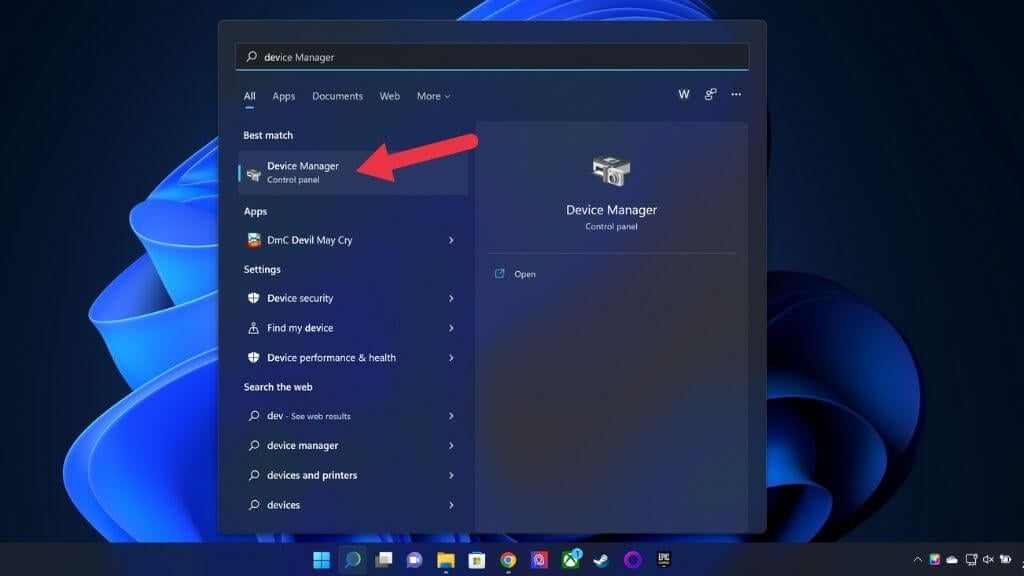Click the battery tray icon
This screenshot has width=1024, height=576.
pyautogui.click(x=1006, y=560)
